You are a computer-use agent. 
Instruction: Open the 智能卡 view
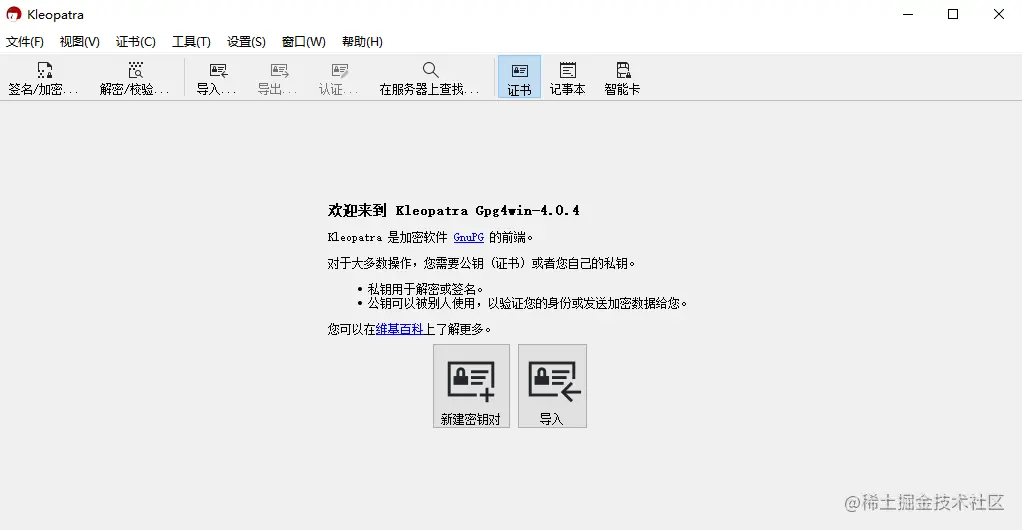click(622, 78)
